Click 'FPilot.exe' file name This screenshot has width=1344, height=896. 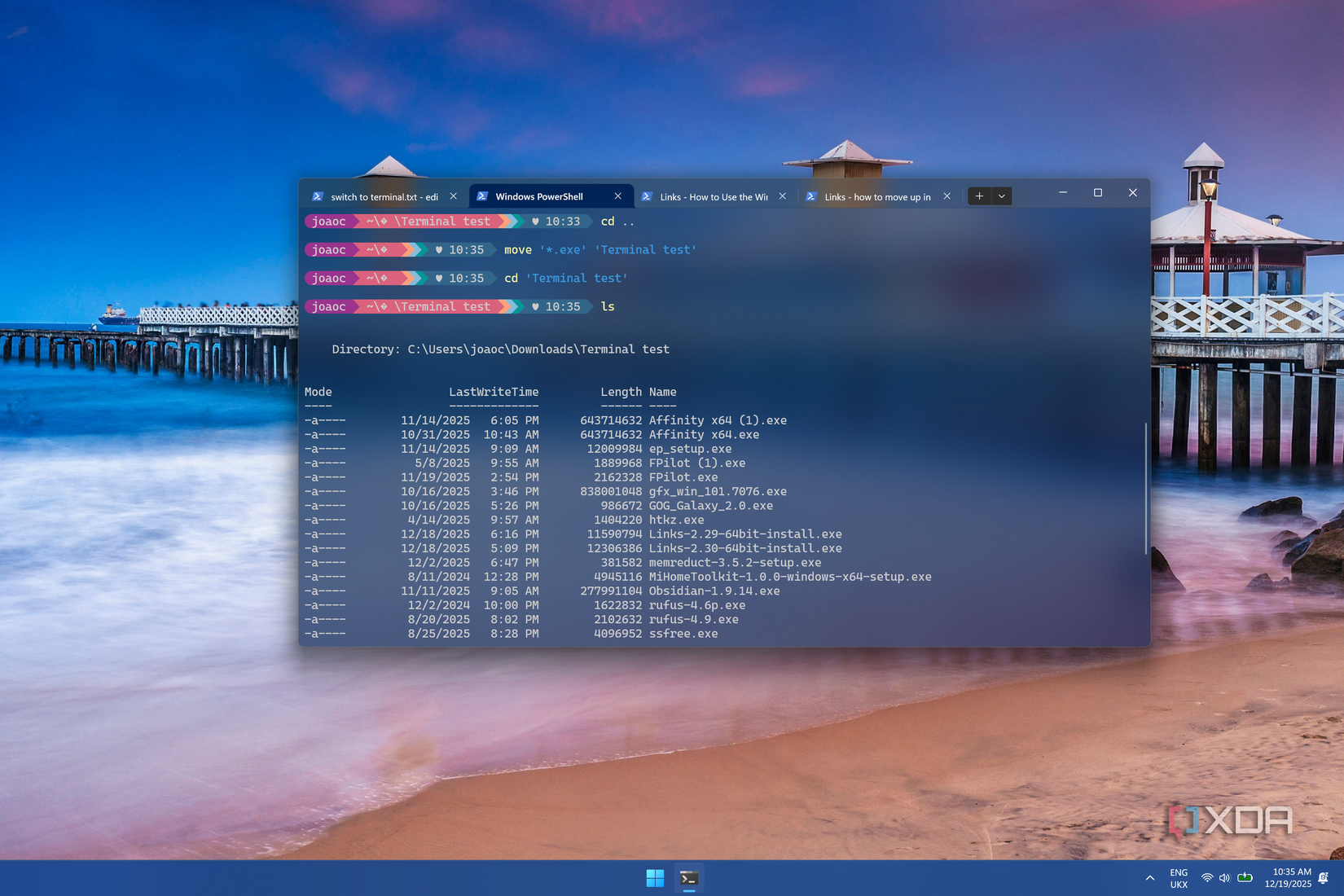683,477
